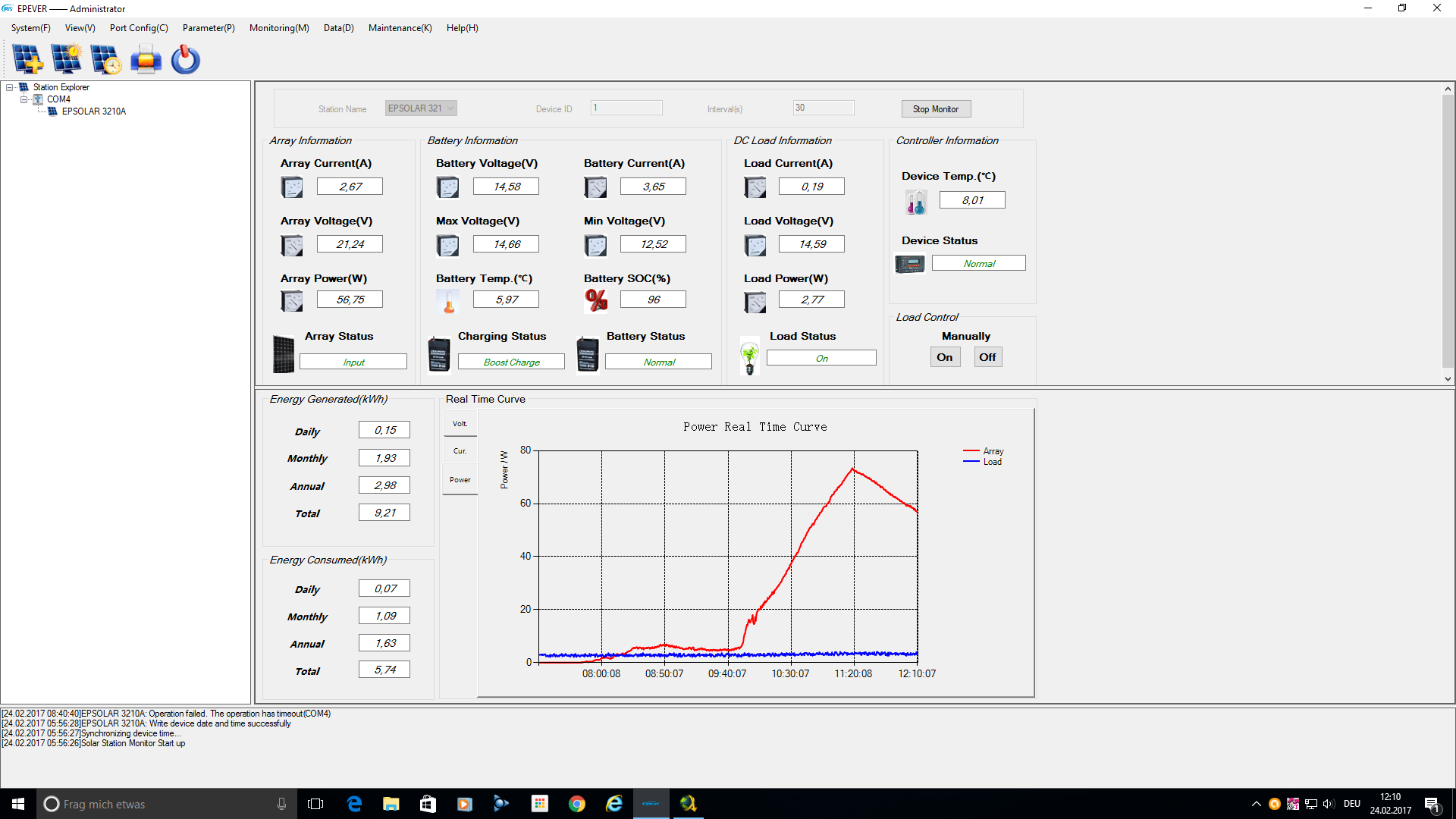Screen dimensions: 1456x819
Task: Collapse the COM4 tree node
Action: coord(24,99)
